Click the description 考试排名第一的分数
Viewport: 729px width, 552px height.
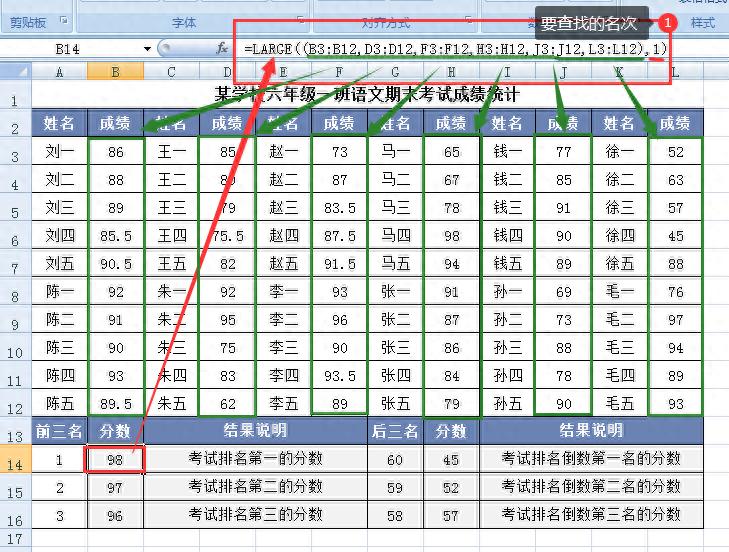point(255,459)
